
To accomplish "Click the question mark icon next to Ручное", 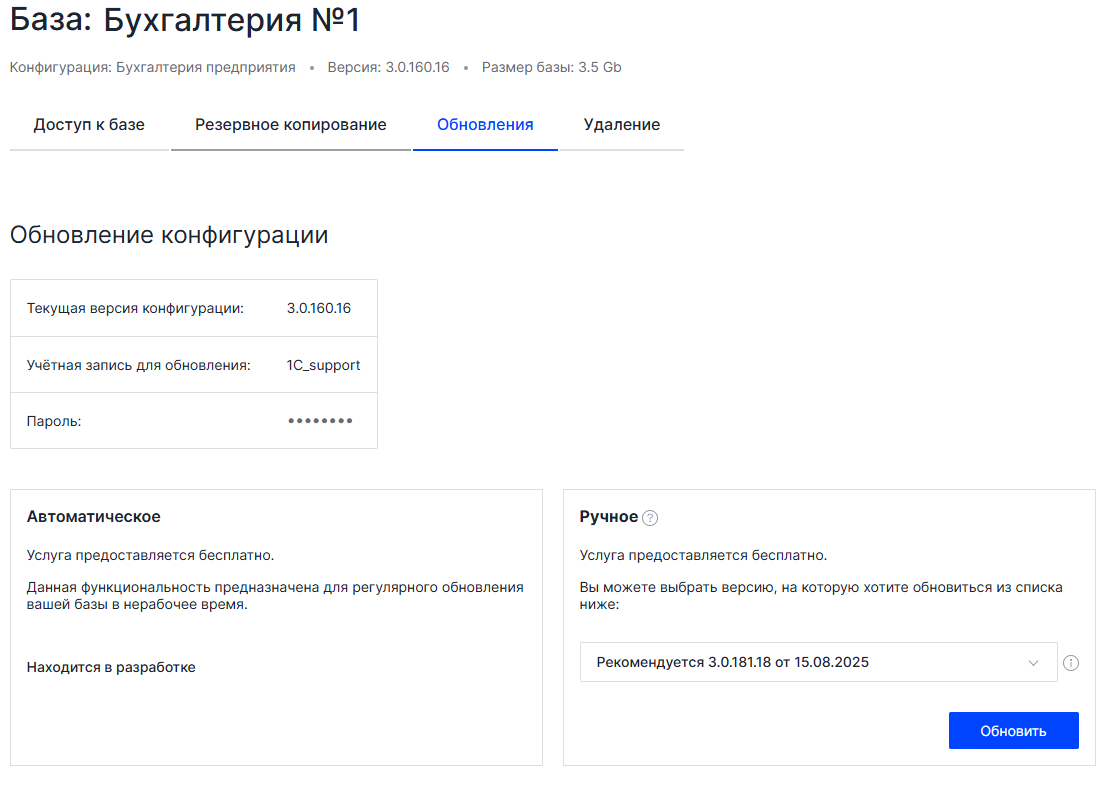I will [650, 518].
